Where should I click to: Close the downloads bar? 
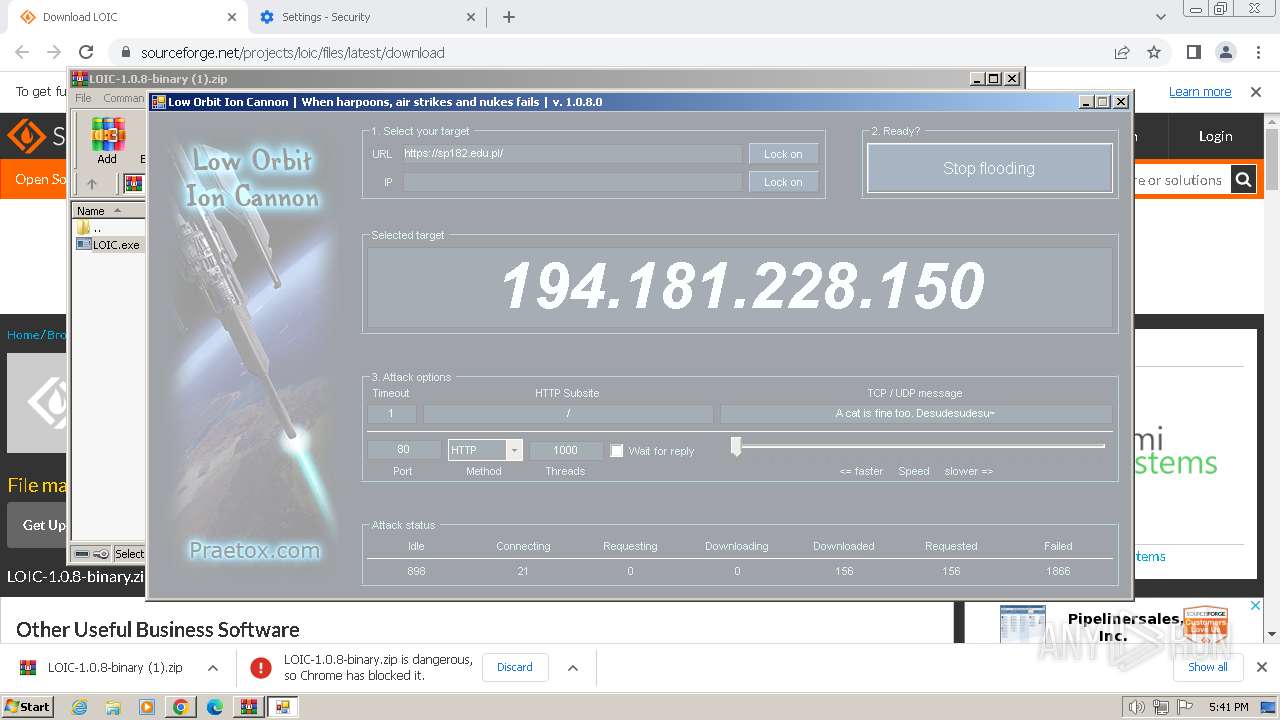[1262, 667]
